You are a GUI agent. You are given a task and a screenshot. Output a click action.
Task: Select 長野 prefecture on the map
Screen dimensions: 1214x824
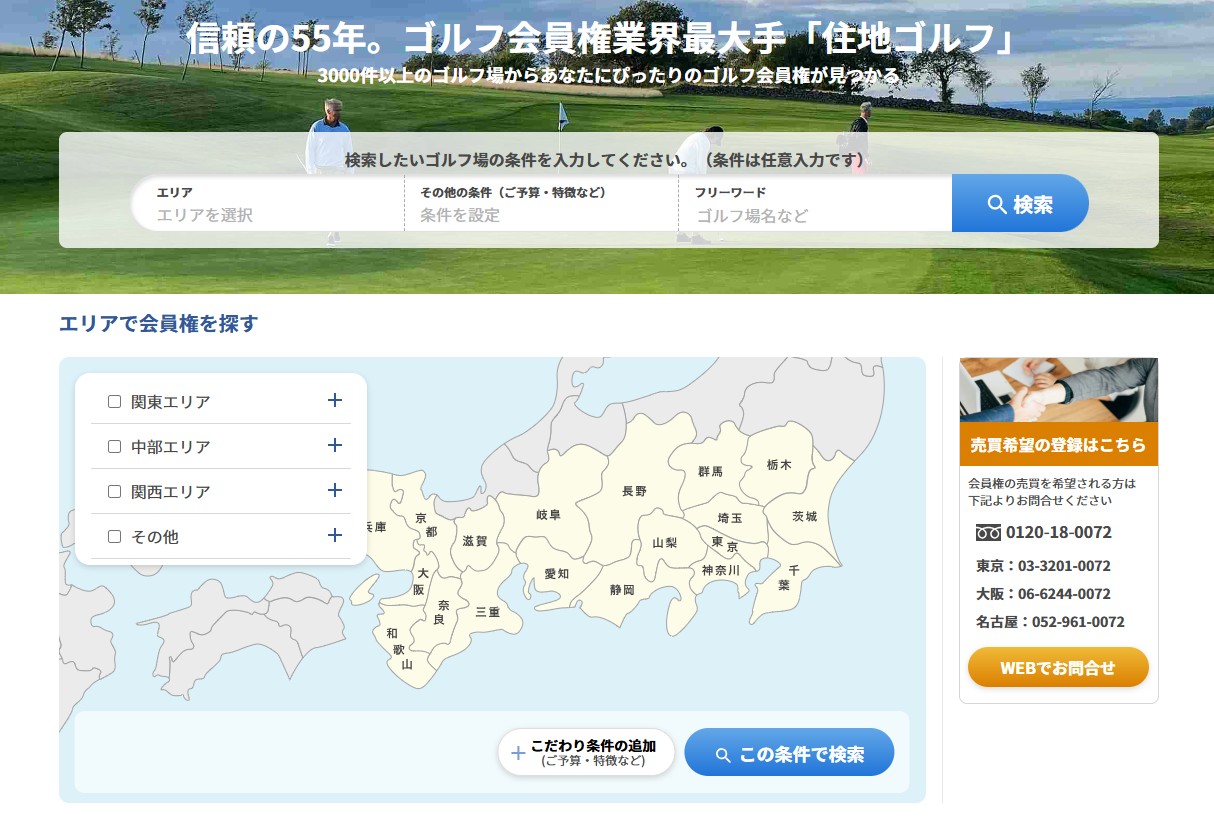[634, 491]
